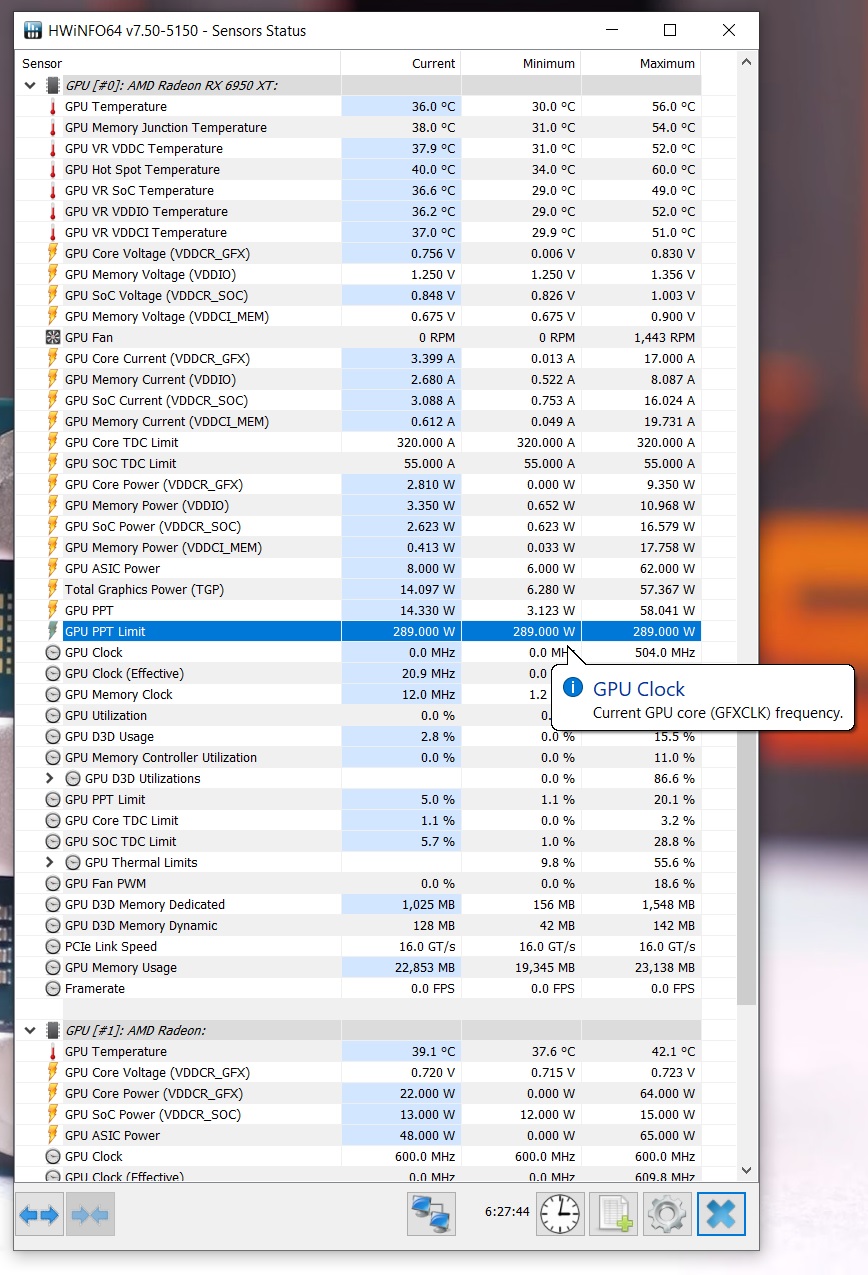The image size is (868, 1275).
Task: Click the fan icon beside GPU Fan
Action: (53, 337)
